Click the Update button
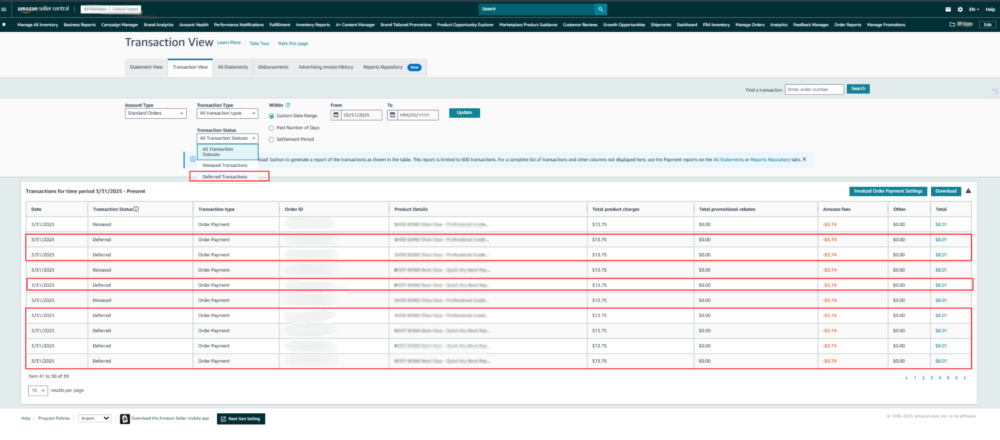1000x440 pixels. (x=464, y=113)
